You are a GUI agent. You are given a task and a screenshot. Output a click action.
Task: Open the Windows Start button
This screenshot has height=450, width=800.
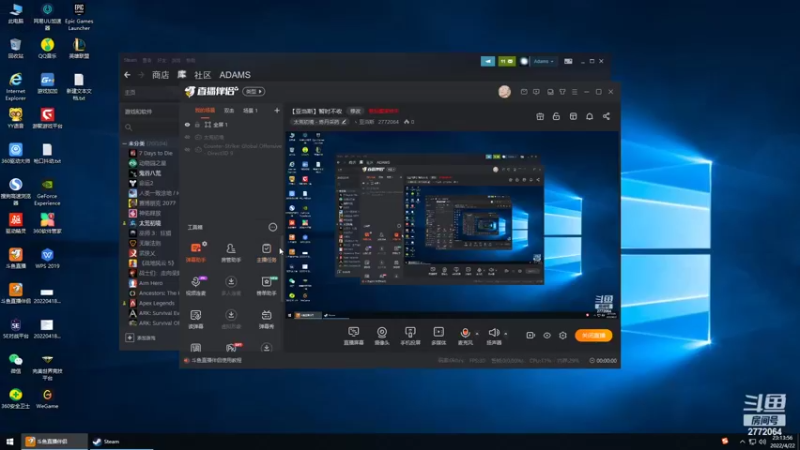tap(10, 442)
